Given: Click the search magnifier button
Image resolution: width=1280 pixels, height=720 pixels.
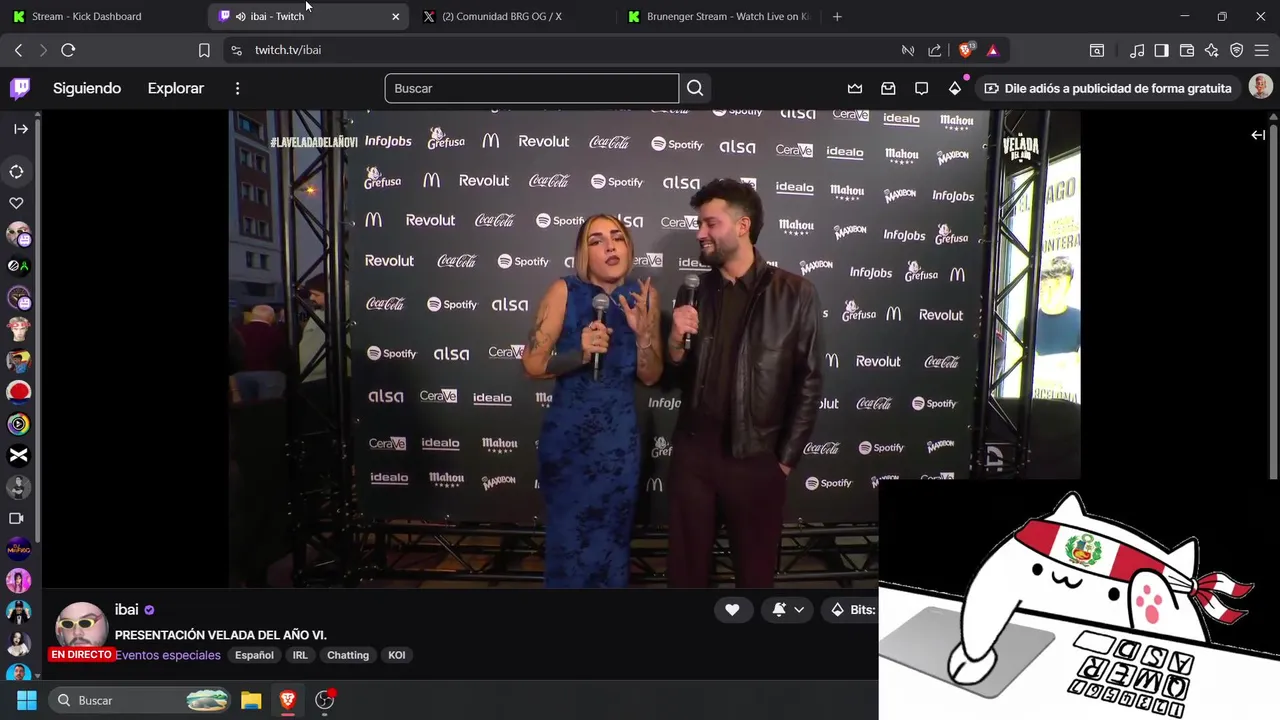Looking at the screenshot, I should (695, 88).
